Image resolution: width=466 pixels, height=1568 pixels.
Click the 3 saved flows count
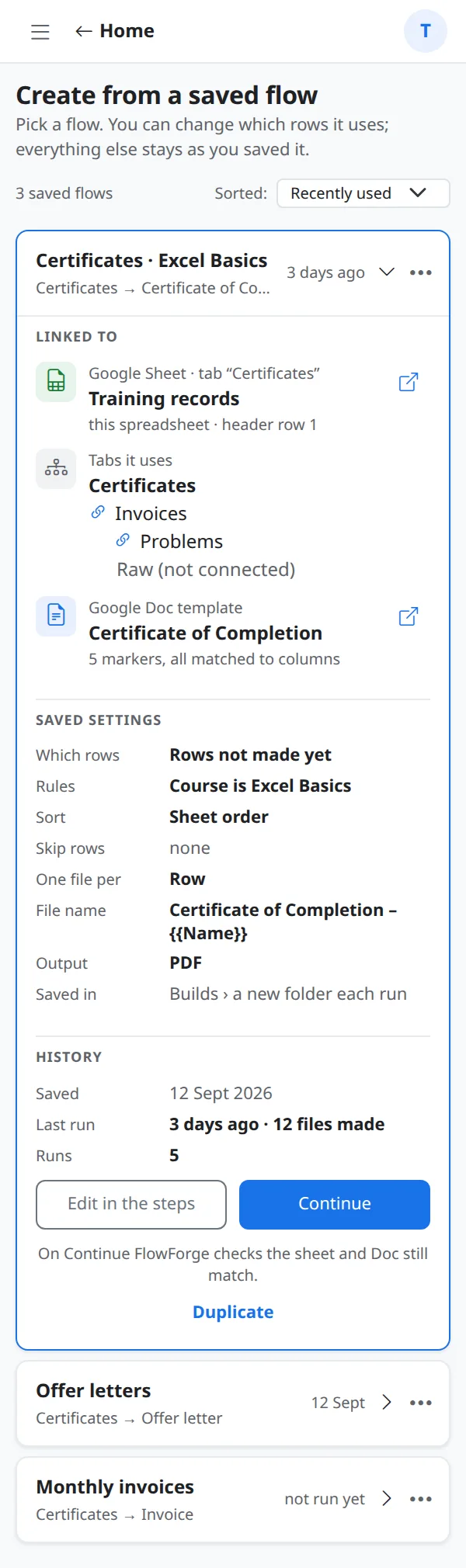pyautogui.click(x=64, y=193)
